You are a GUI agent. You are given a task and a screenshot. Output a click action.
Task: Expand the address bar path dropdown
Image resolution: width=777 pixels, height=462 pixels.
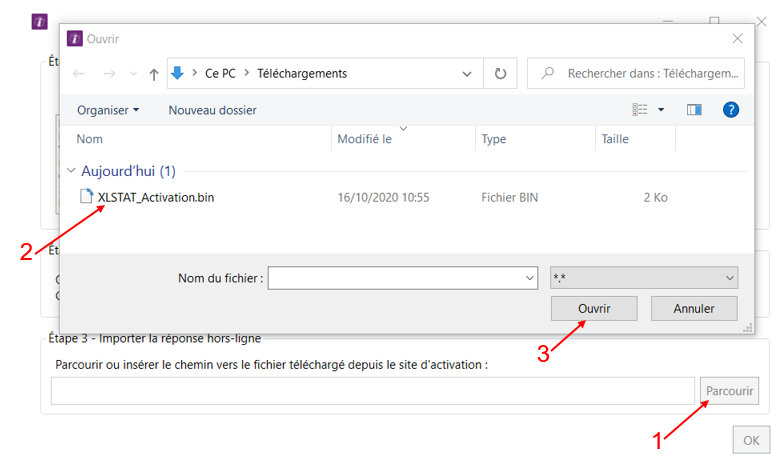(467, 74)
